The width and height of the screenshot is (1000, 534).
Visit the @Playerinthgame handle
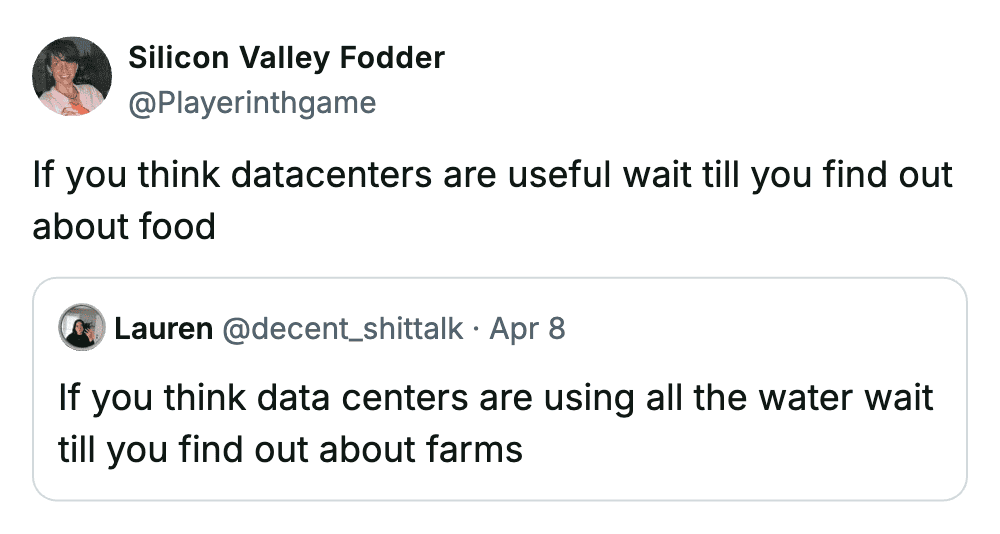tap(252, 102)
